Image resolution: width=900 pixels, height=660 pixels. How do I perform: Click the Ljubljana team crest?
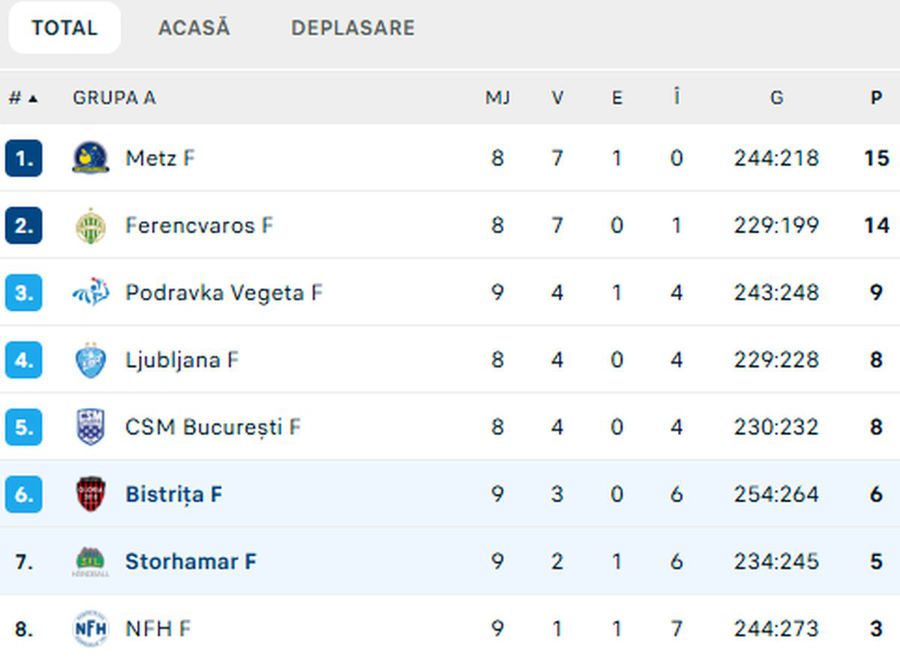pyautogui.click(x=91, y=360)
